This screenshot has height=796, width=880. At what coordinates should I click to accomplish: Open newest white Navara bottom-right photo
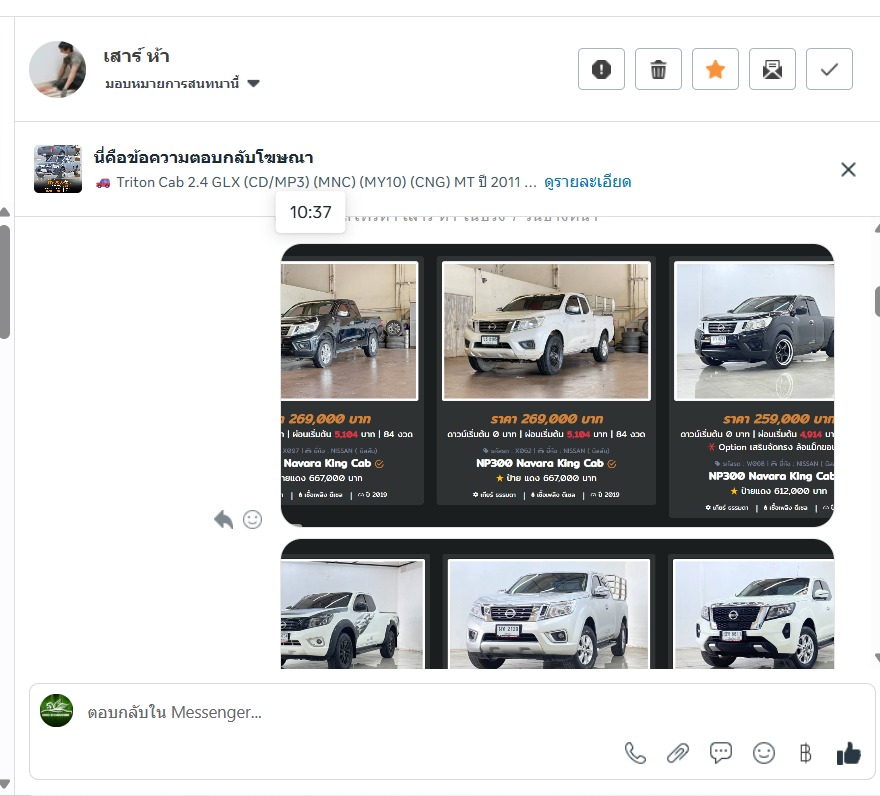[753, 614]
